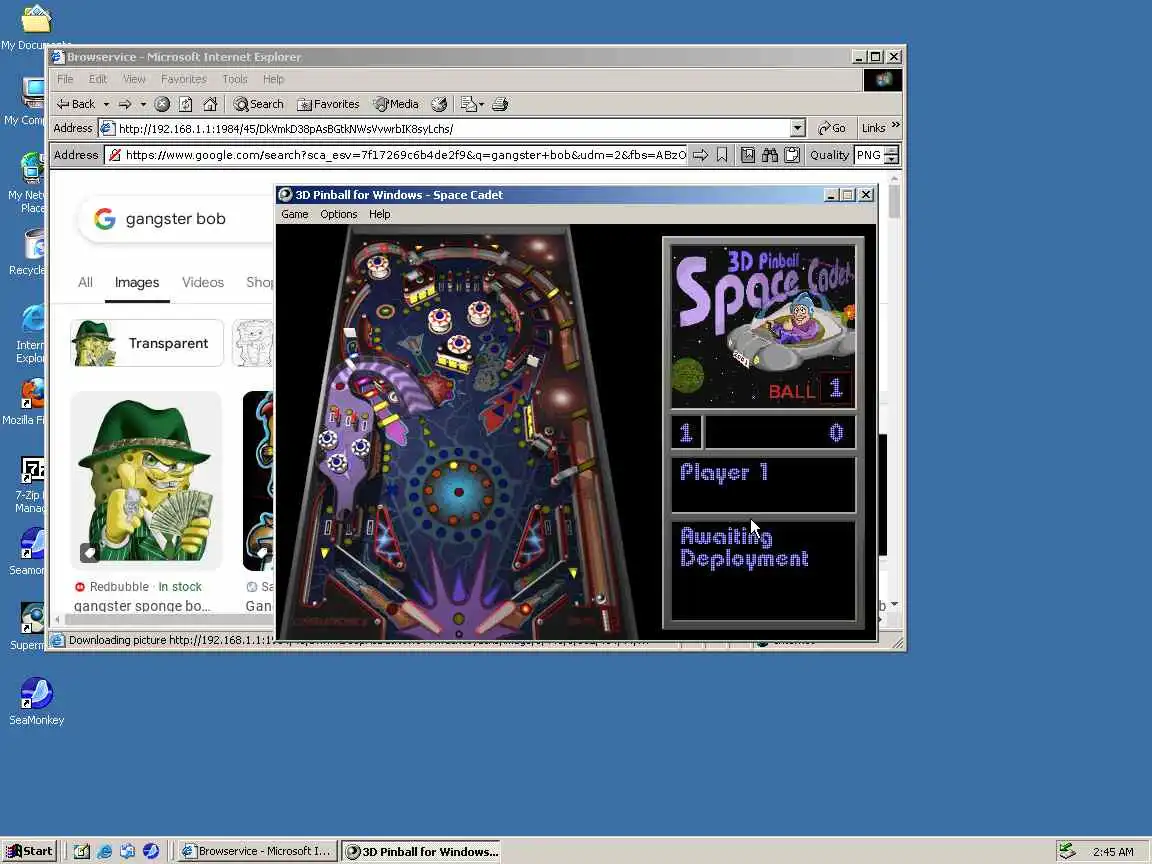1152x864 pixels.
Task: Open the Favorites menu in Internet Explorer
Action: click(184, 79)
